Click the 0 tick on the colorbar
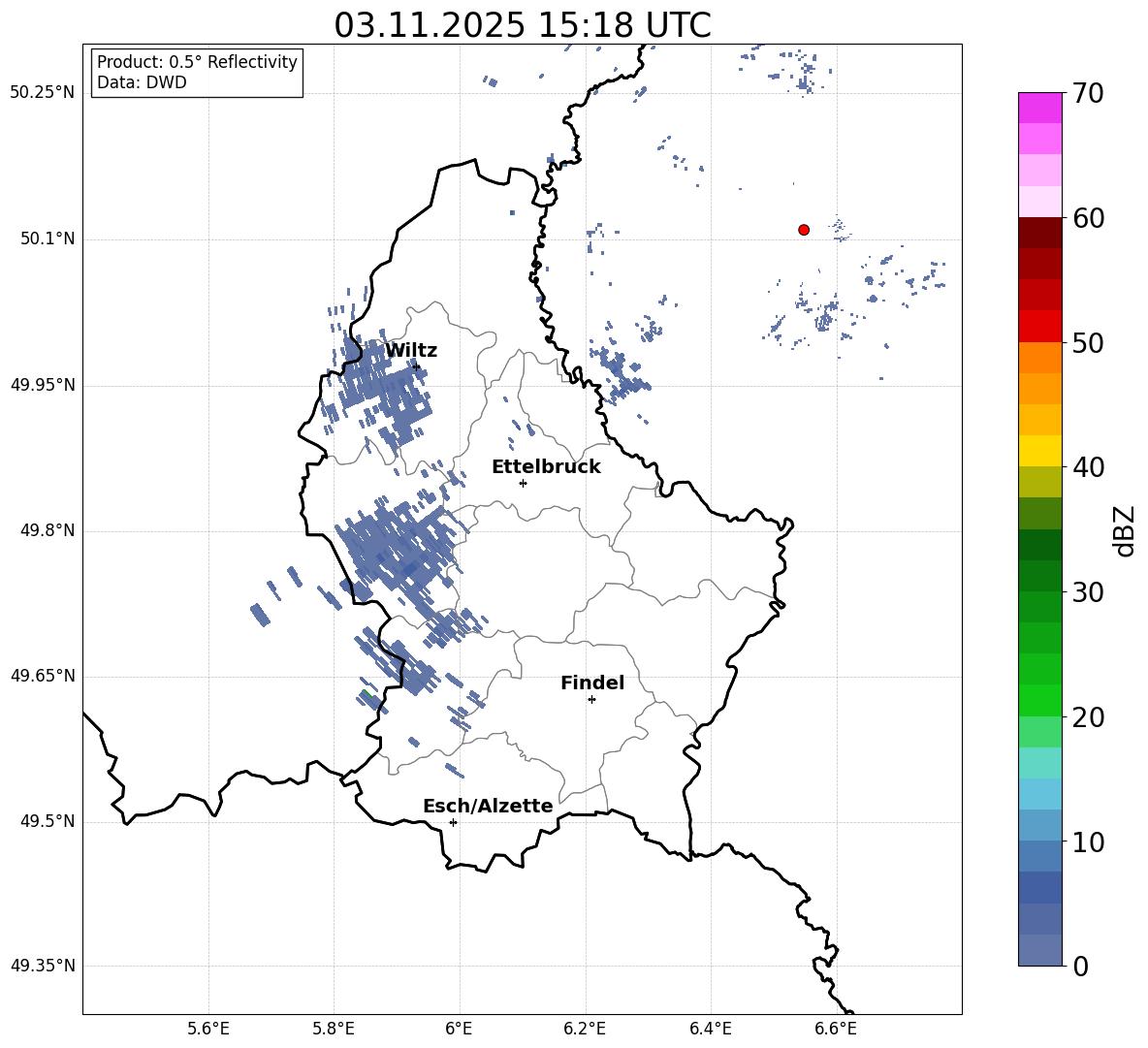The height and width of the screenshot is (1048, 1148). tap(1080, 966)
